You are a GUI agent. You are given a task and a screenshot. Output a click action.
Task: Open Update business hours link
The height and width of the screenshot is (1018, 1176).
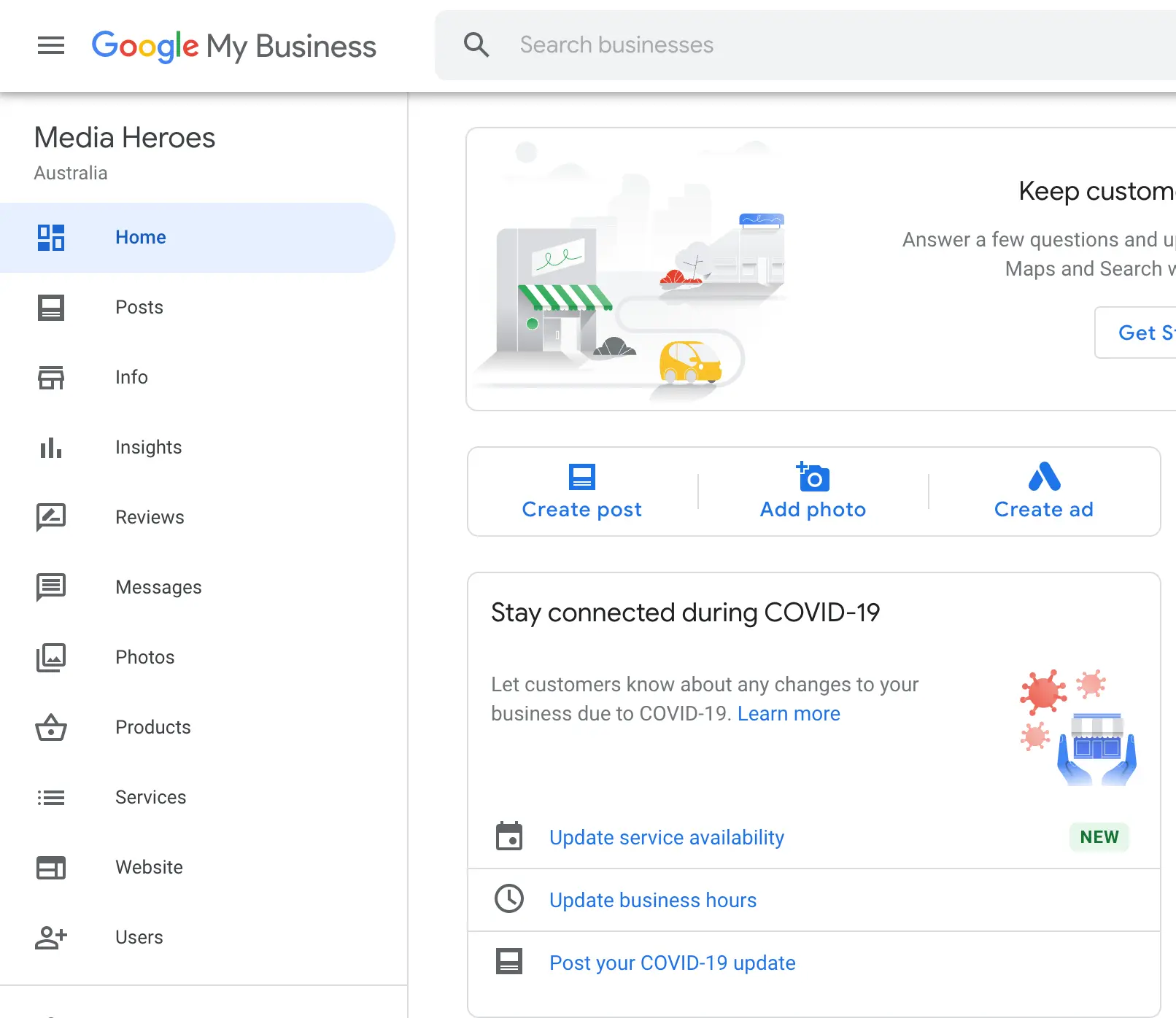tap(653, 901)
